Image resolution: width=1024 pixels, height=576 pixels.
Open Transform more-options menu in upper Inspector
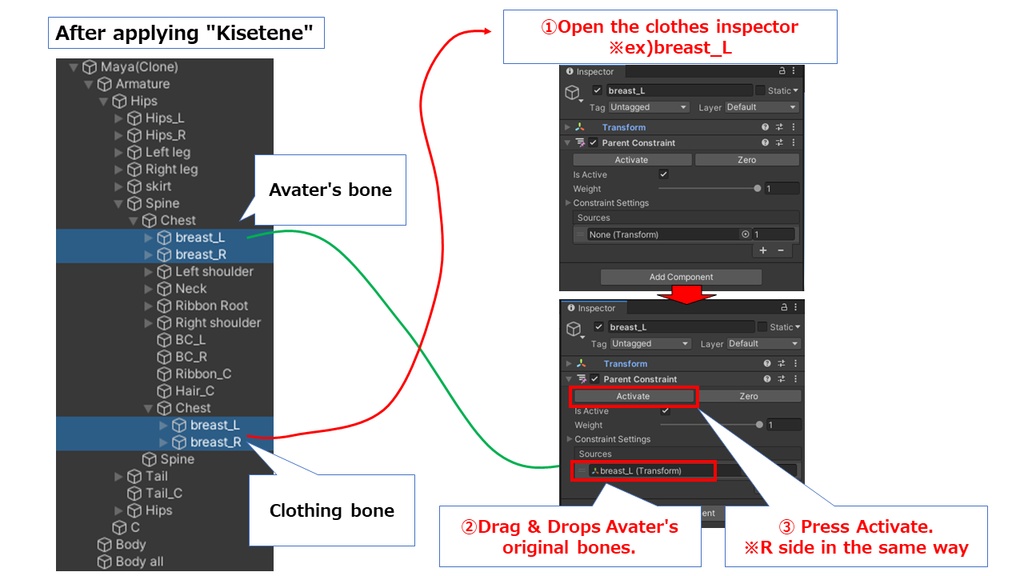793,127
